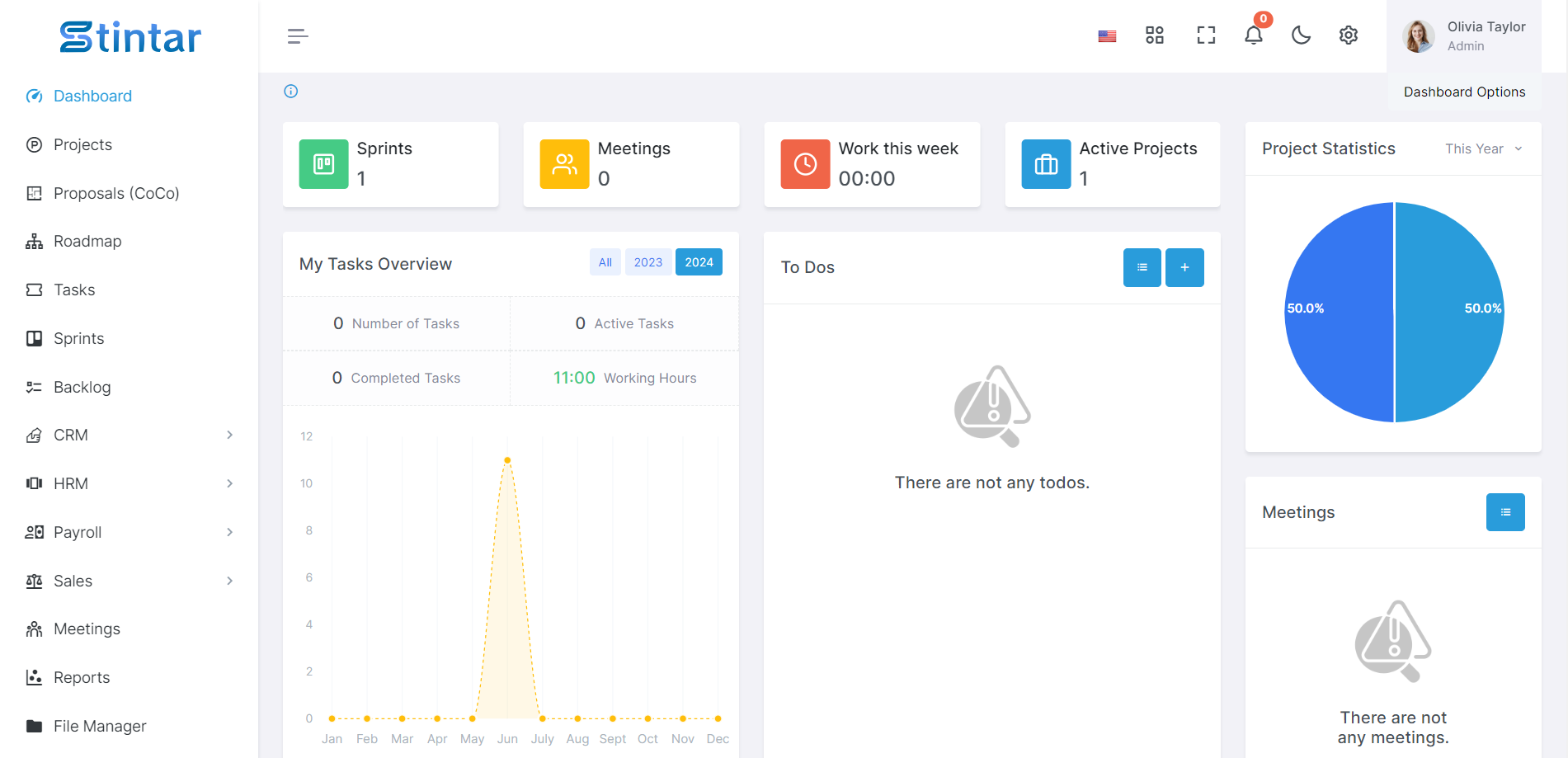
Task: Click the Stintar logo
Action: (x=130, y=37)
